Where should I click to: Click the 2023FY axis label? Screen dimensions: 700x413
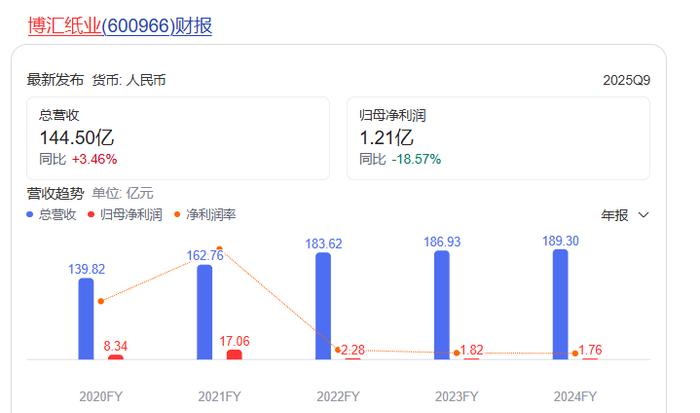[457, 396]
